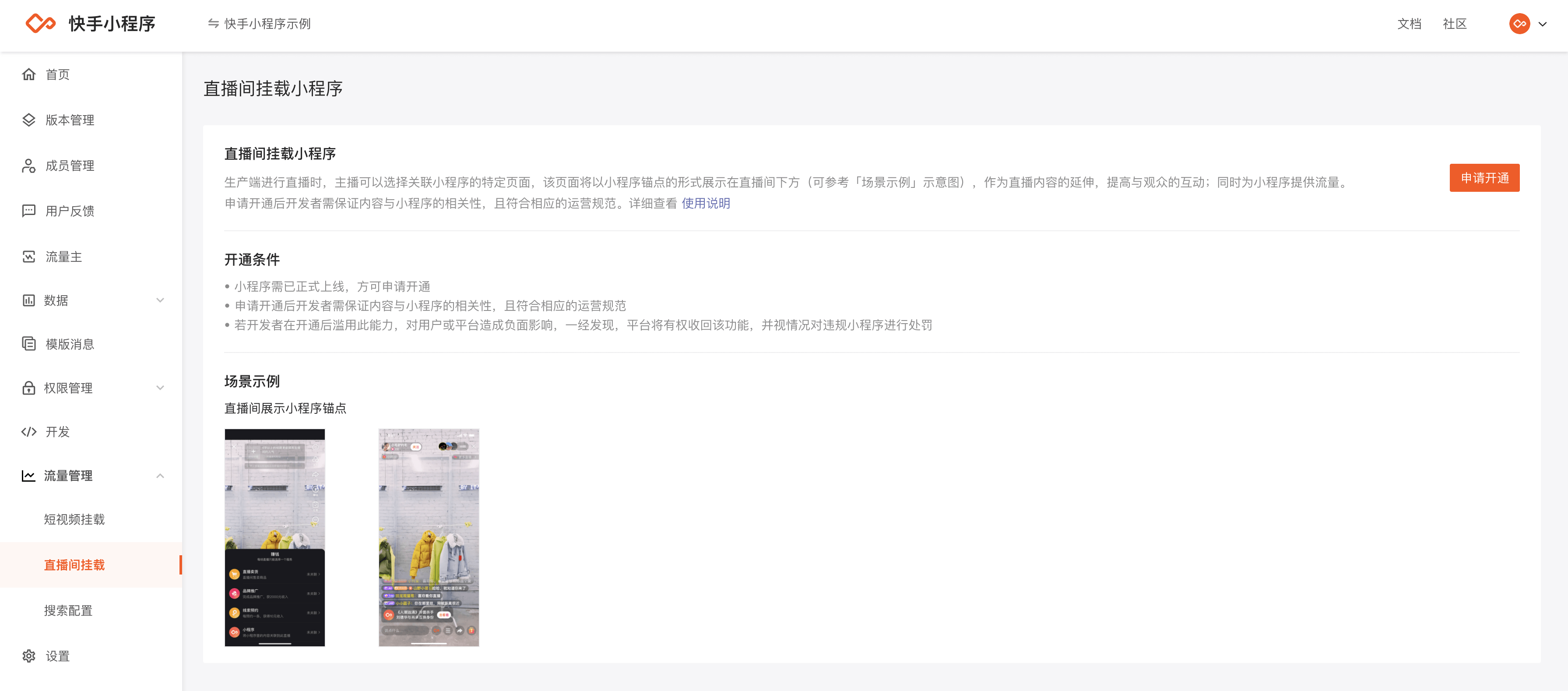Click the 设置 gear icon
Viewport: 1568px width, 691px height.
(29, 656)
